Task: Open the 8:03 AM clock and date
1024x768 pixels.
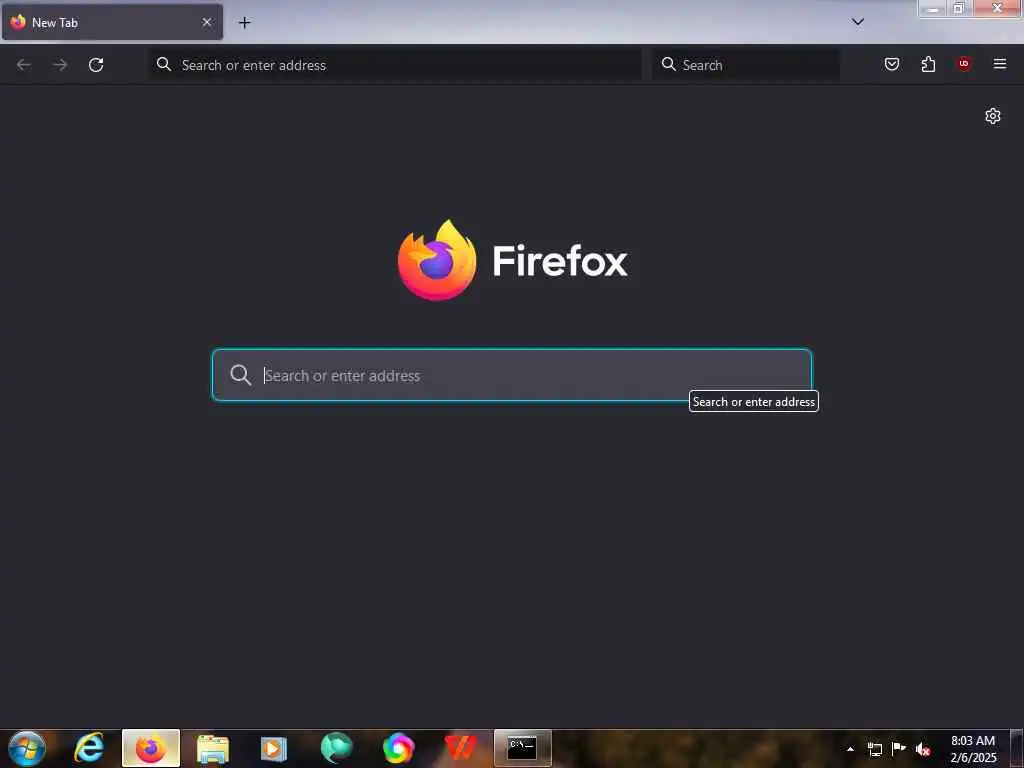Action: pyautogui.click(x=973, y=749)
